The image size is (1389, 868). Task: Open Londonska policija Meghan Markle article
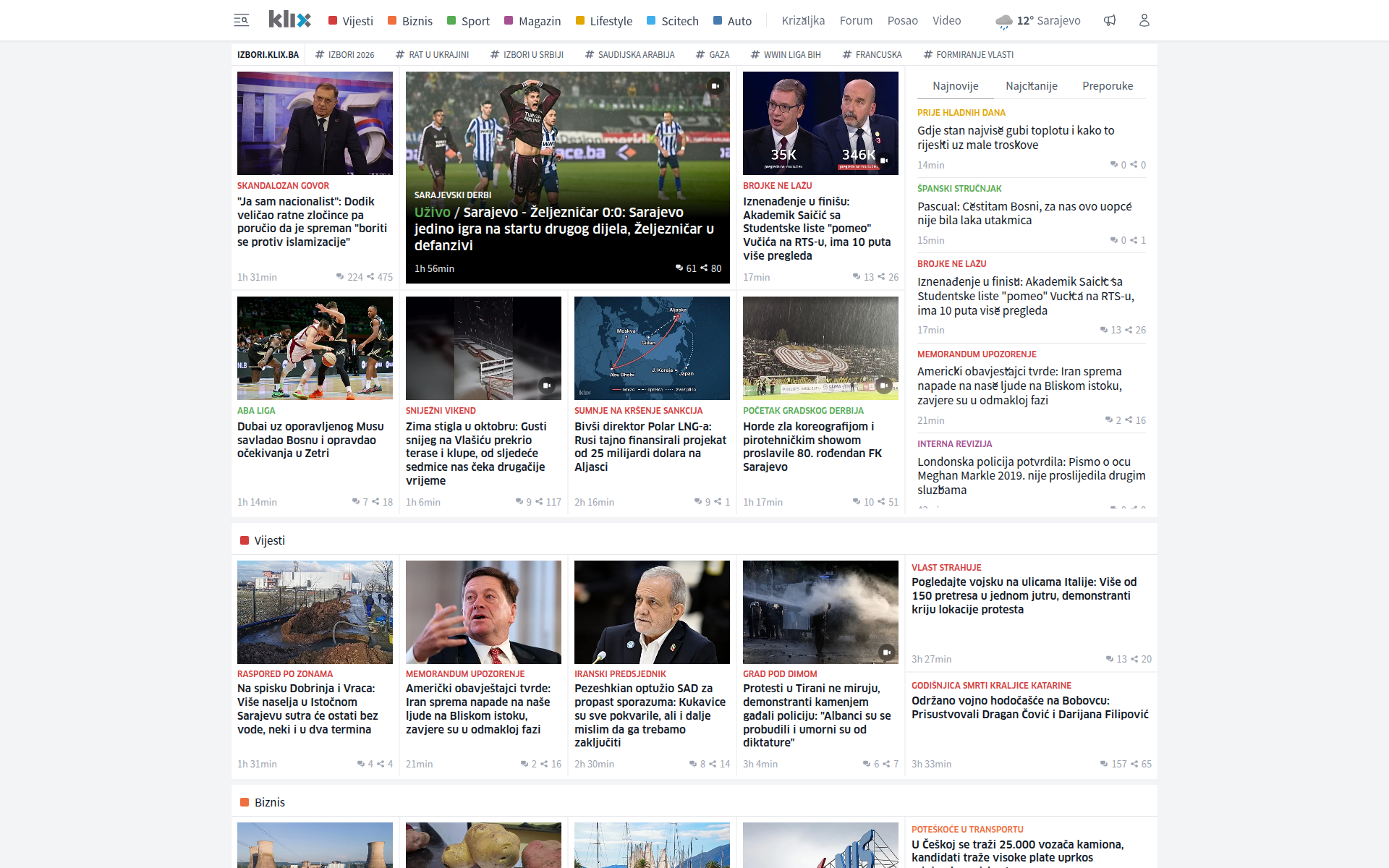click(1031, 475)
